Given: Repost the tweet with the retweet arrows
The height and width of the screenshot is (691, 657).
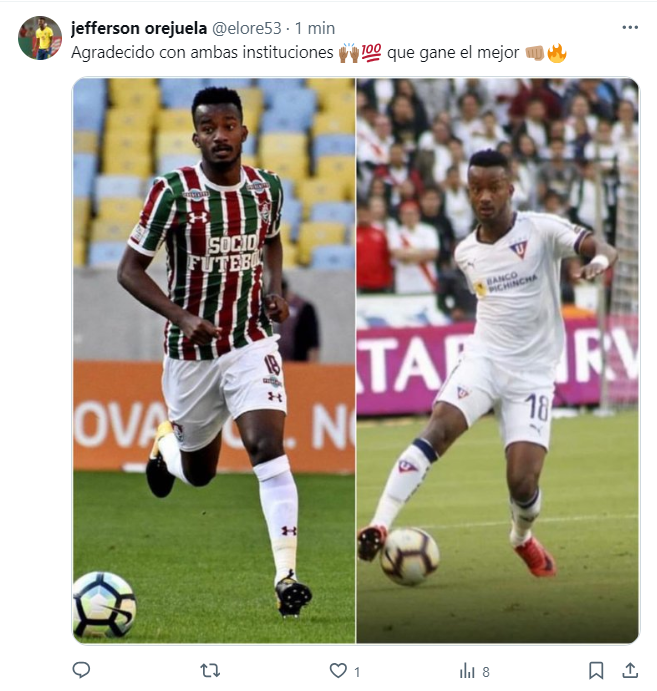Looking at the screenshot, I should (x=210, y=671).
